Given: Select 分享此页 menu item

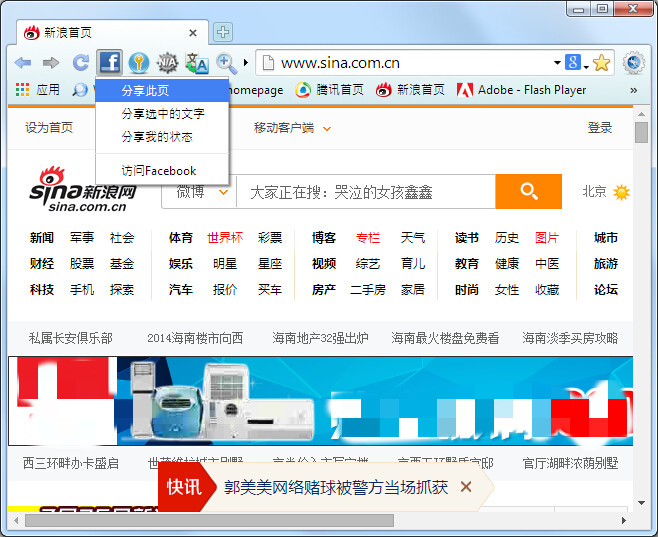Looking at the screenshot, I should coord(162,90).
